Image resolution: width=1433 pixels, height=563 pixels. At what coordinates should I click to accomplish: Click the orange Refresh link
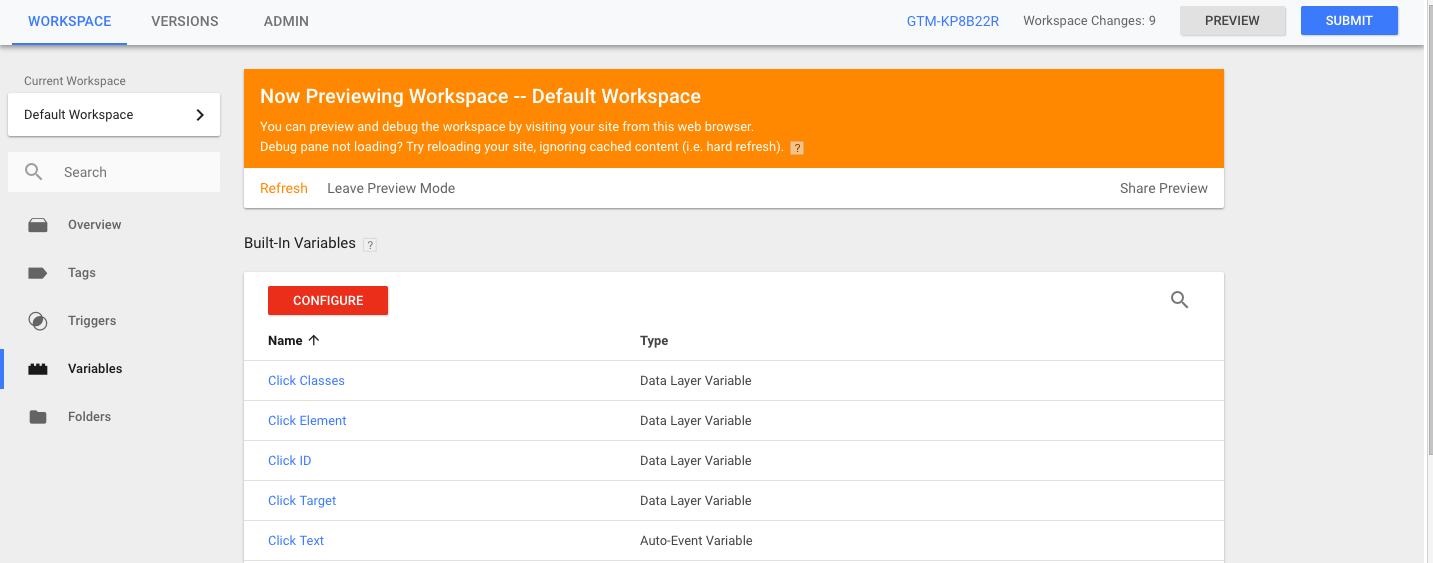tap(284, 188)
